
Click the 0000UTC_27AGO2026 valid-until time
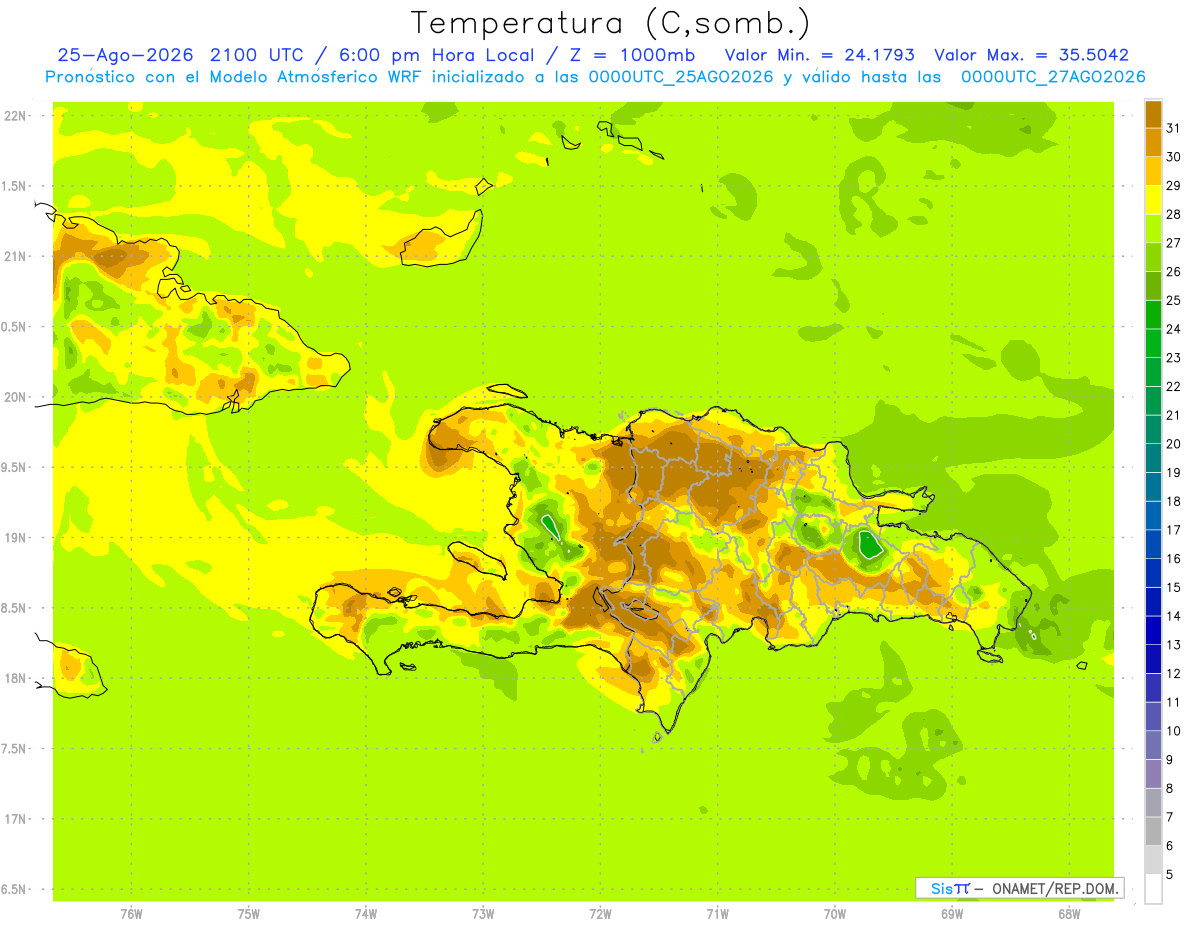[x=1053, y=77]
